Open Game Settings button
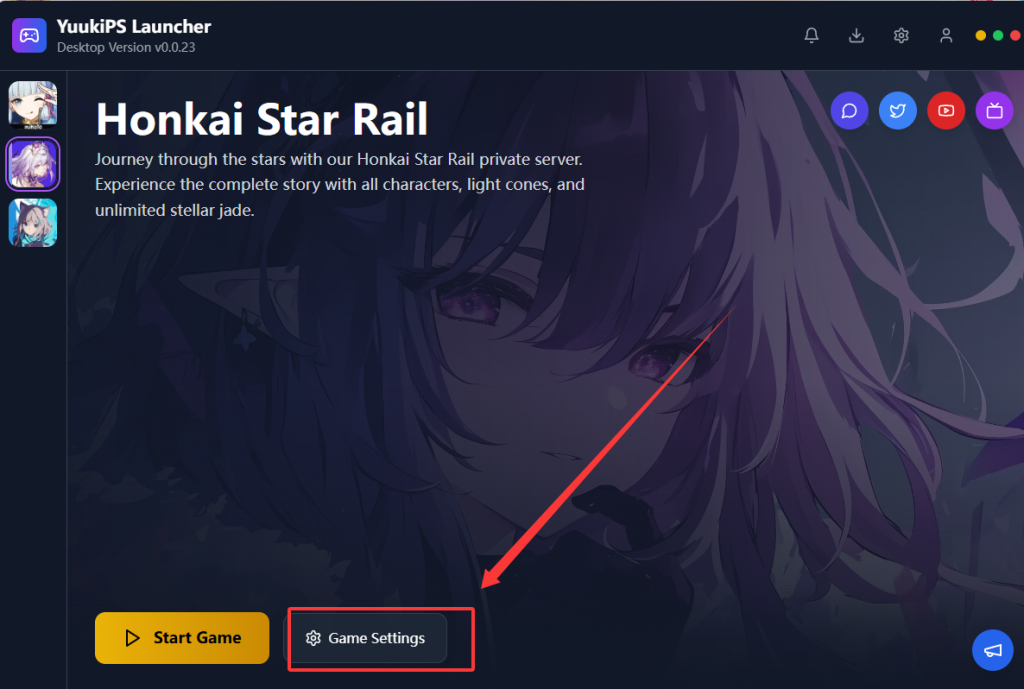The height and width of the screenshot is (689, 1024). tap(366, 637)
